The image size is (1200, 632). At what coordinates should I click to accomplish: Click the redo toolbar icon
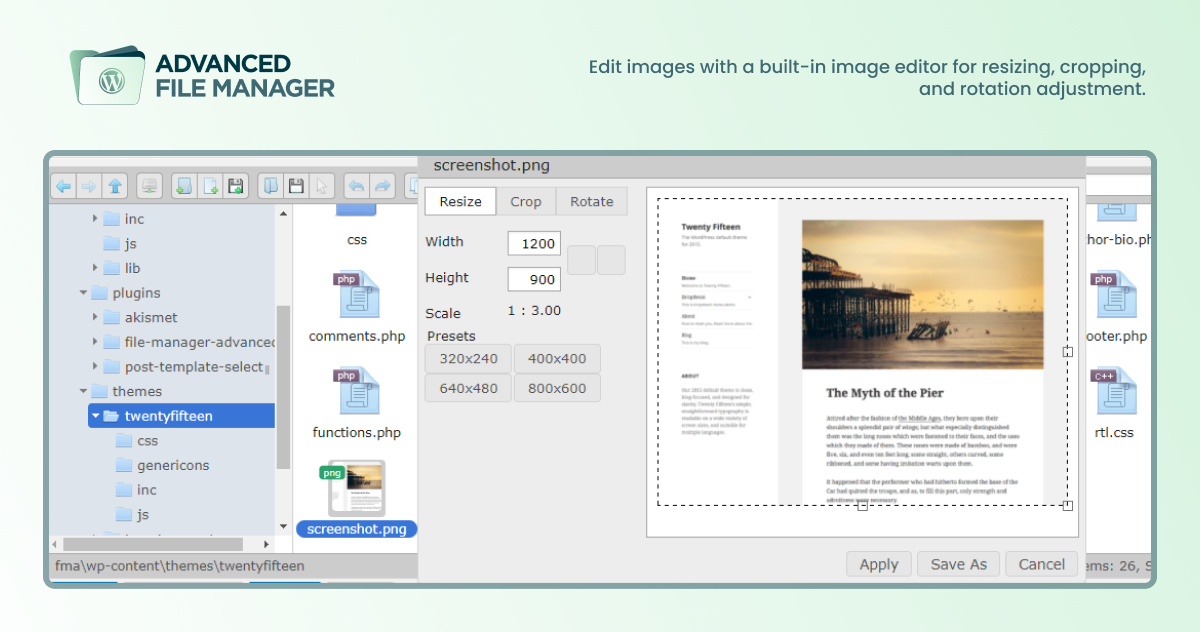pos(382,185)
